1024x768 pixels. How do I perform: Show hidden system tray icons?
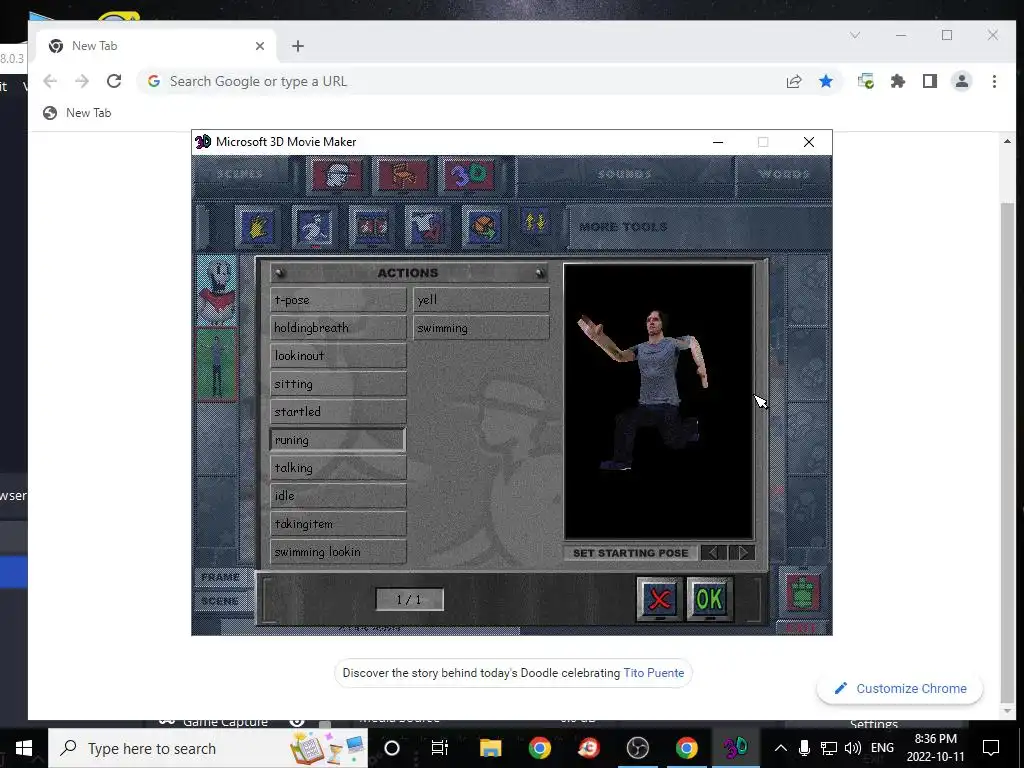[780, 748]
